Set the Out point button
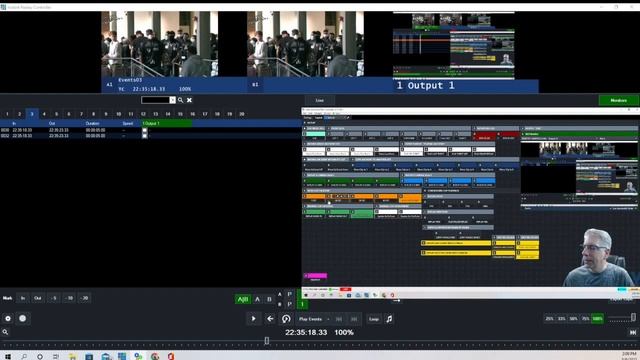The image size is (640, 360). coord(38,298)
